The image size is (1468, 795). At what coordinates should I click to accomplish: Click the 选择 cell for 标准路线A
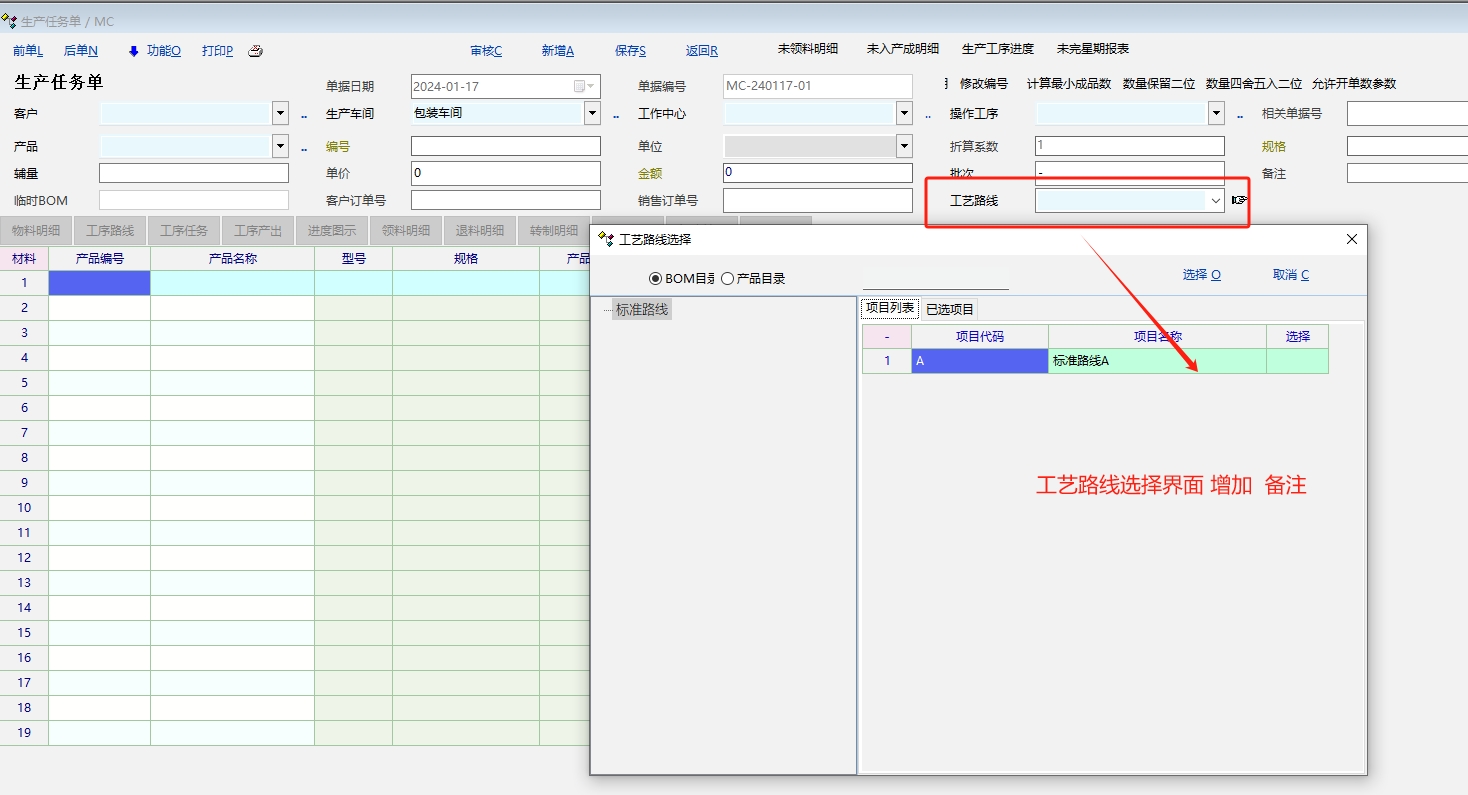click(x=1297, y=361)
